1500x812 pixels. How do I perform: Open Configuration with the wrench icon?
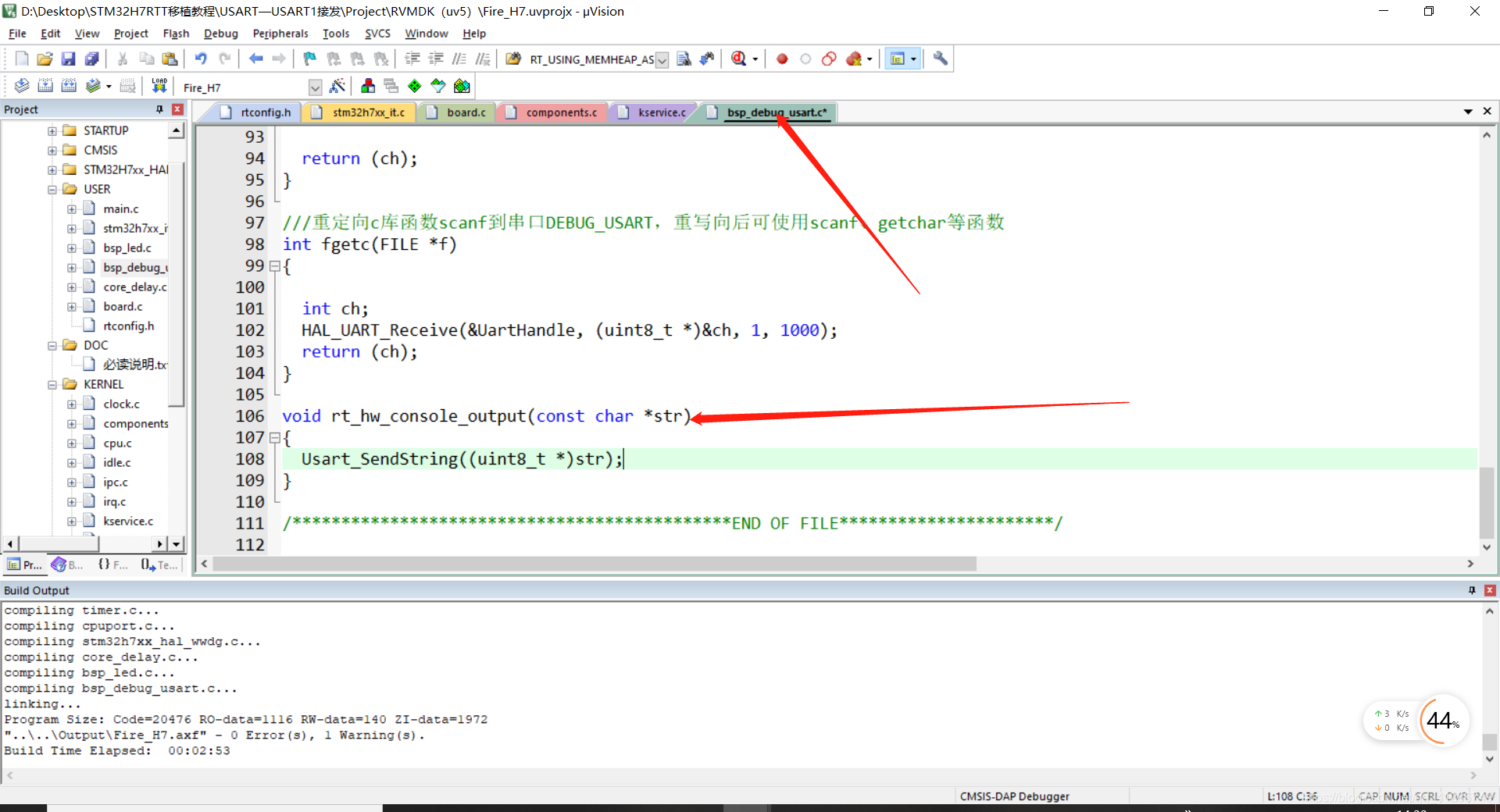(941, 59)
